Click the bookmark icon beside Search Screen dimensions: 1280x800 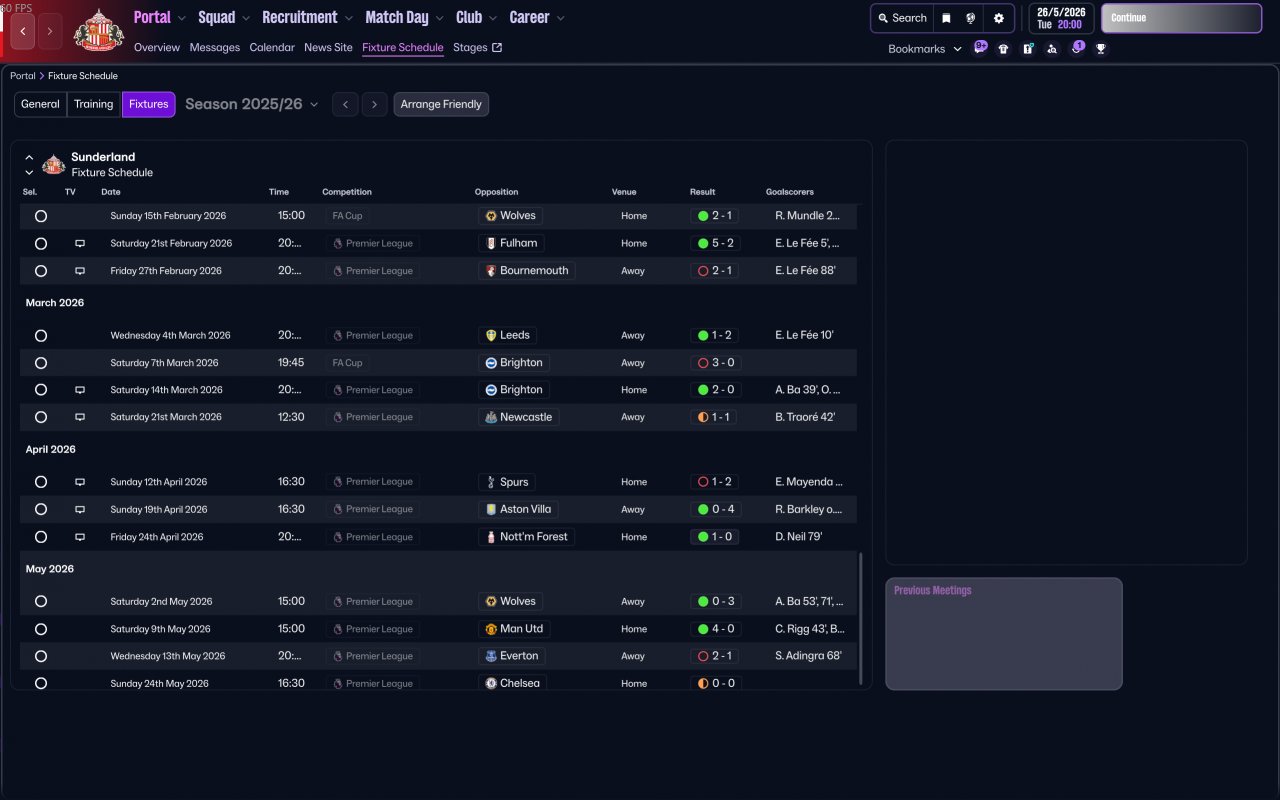[x=946, y=18]
